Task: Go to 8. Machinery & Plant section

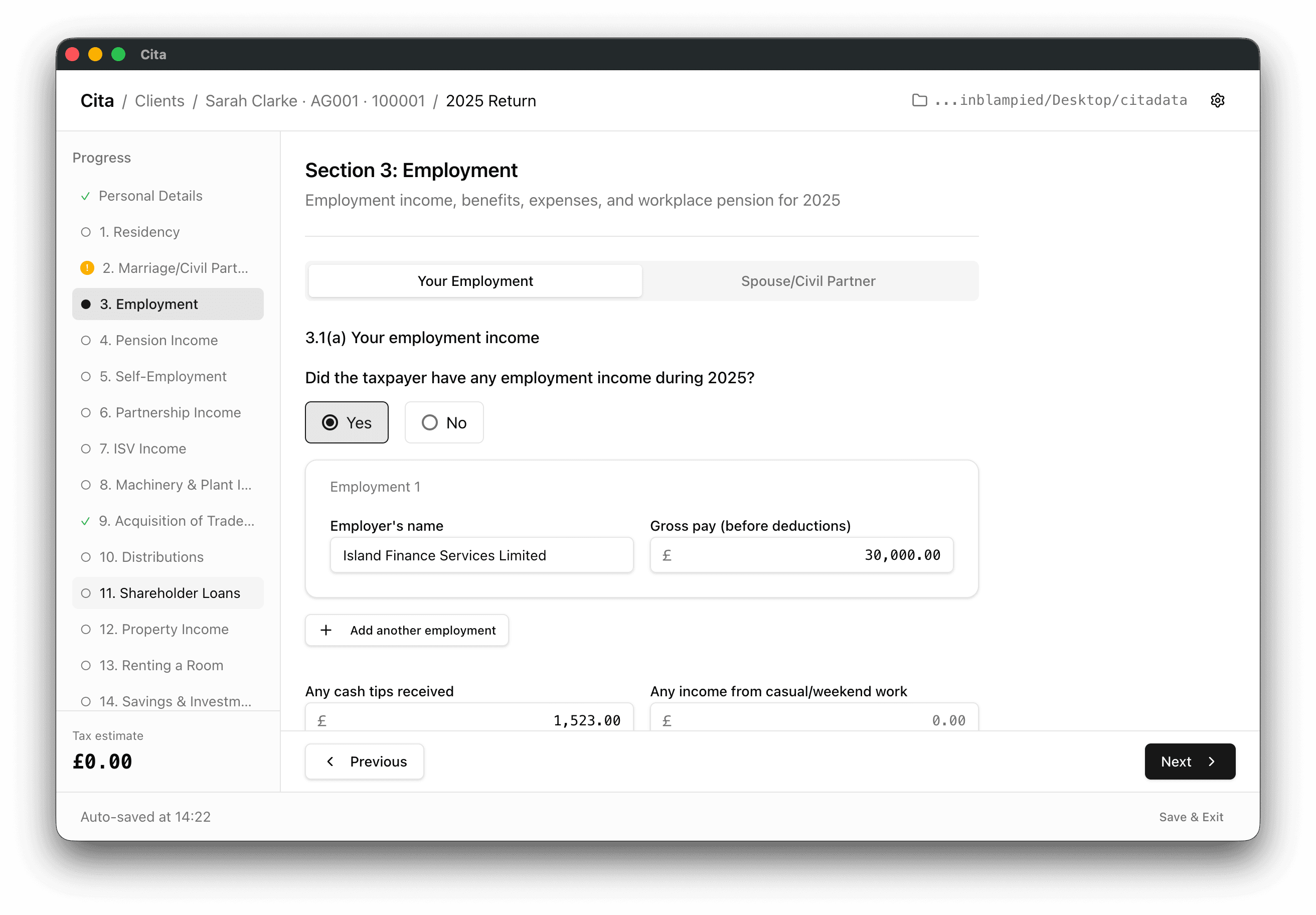Action: 168,485
